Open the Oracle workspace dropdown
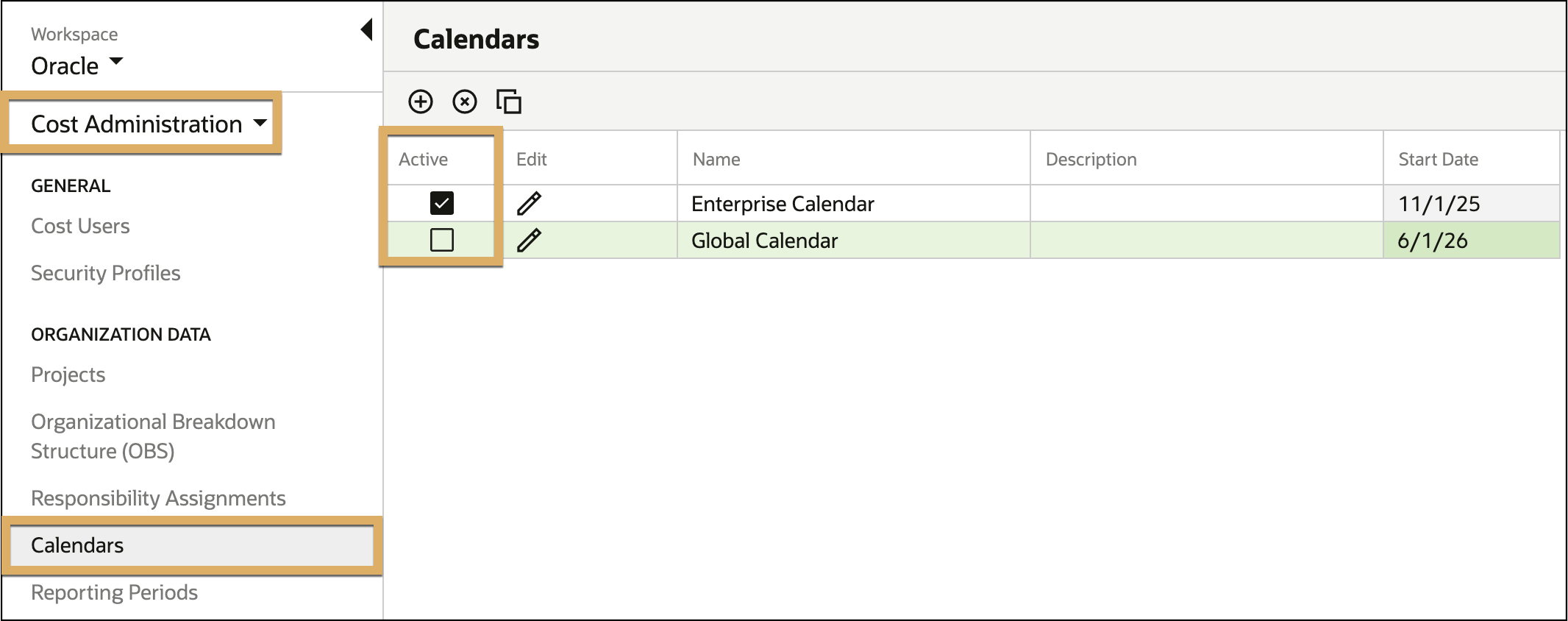The image size is (1568, 621). (x=77, y=65)
